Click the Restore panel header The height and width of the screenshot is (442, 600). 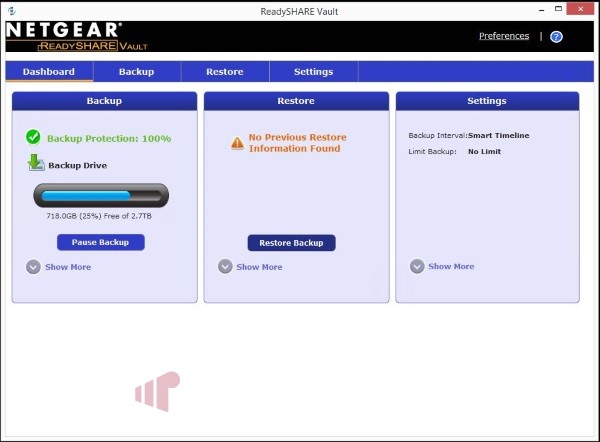(296, 101)
